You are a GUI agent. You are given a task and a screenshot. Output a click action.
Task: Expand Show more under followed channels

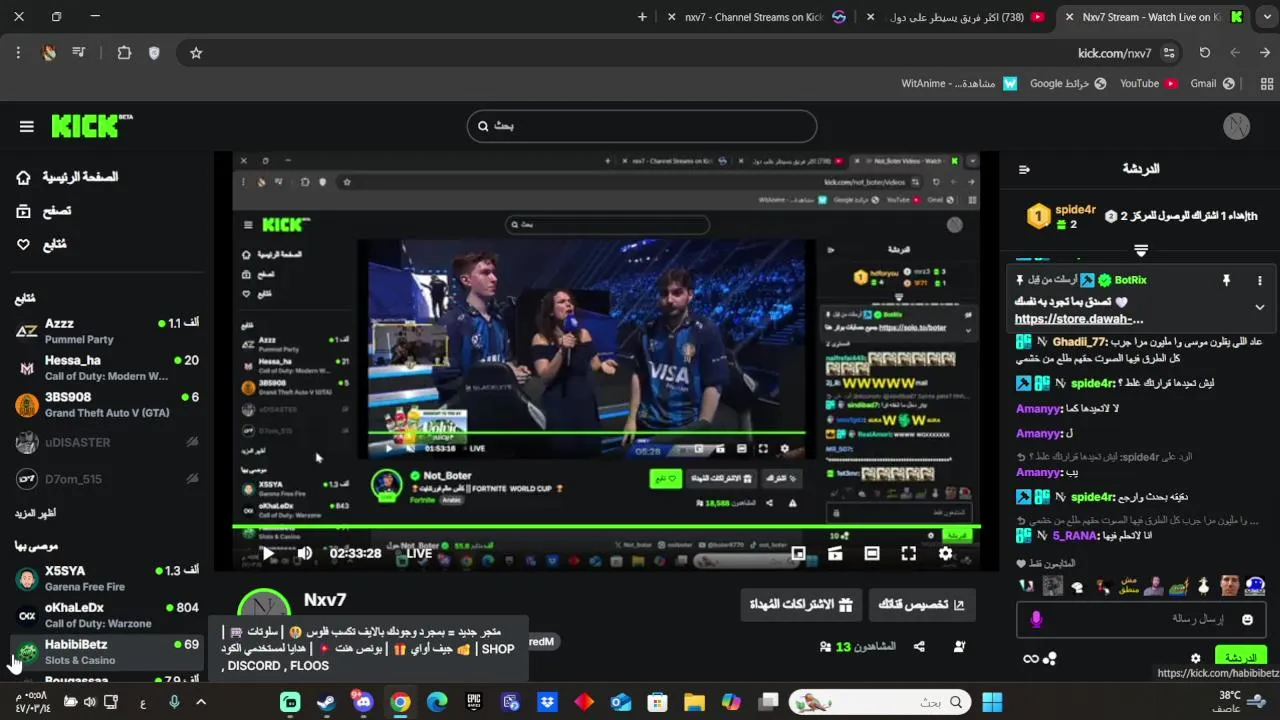coord(35,513)
